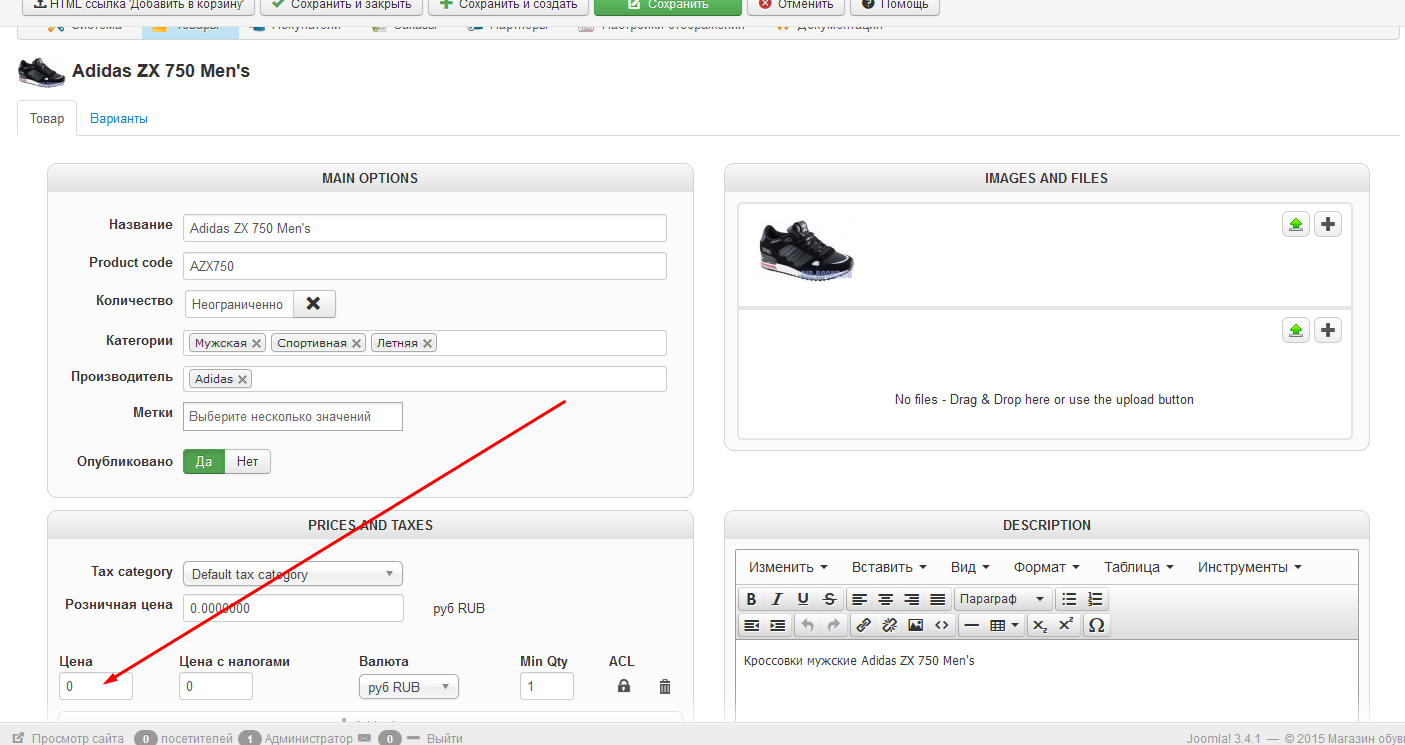Open source code view in editor
Image resolution: width=1405 pixels, height=745 pixels.
941,625
